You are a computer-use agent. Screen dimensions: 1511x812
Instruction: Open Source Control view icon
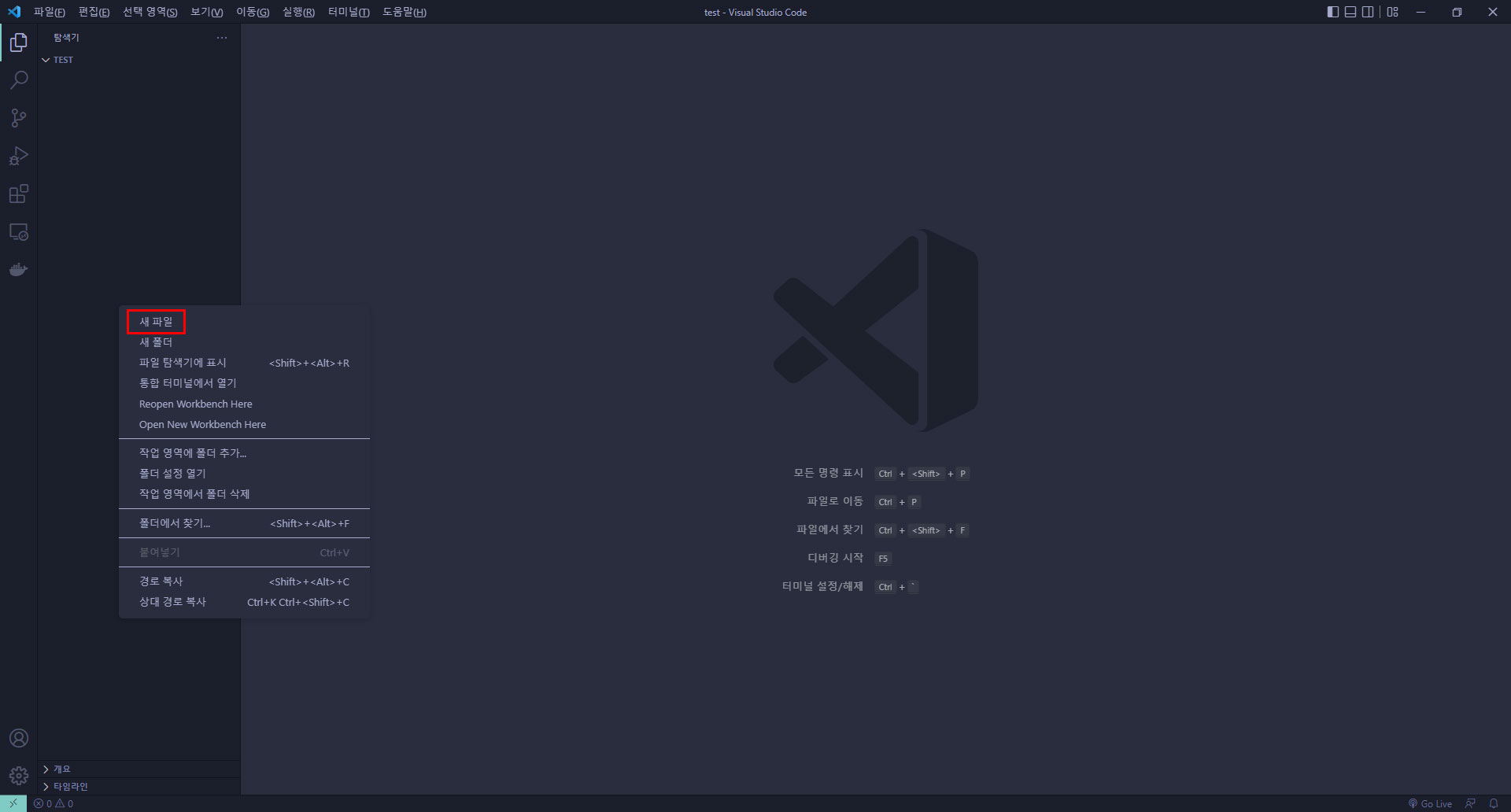(19, 118)
